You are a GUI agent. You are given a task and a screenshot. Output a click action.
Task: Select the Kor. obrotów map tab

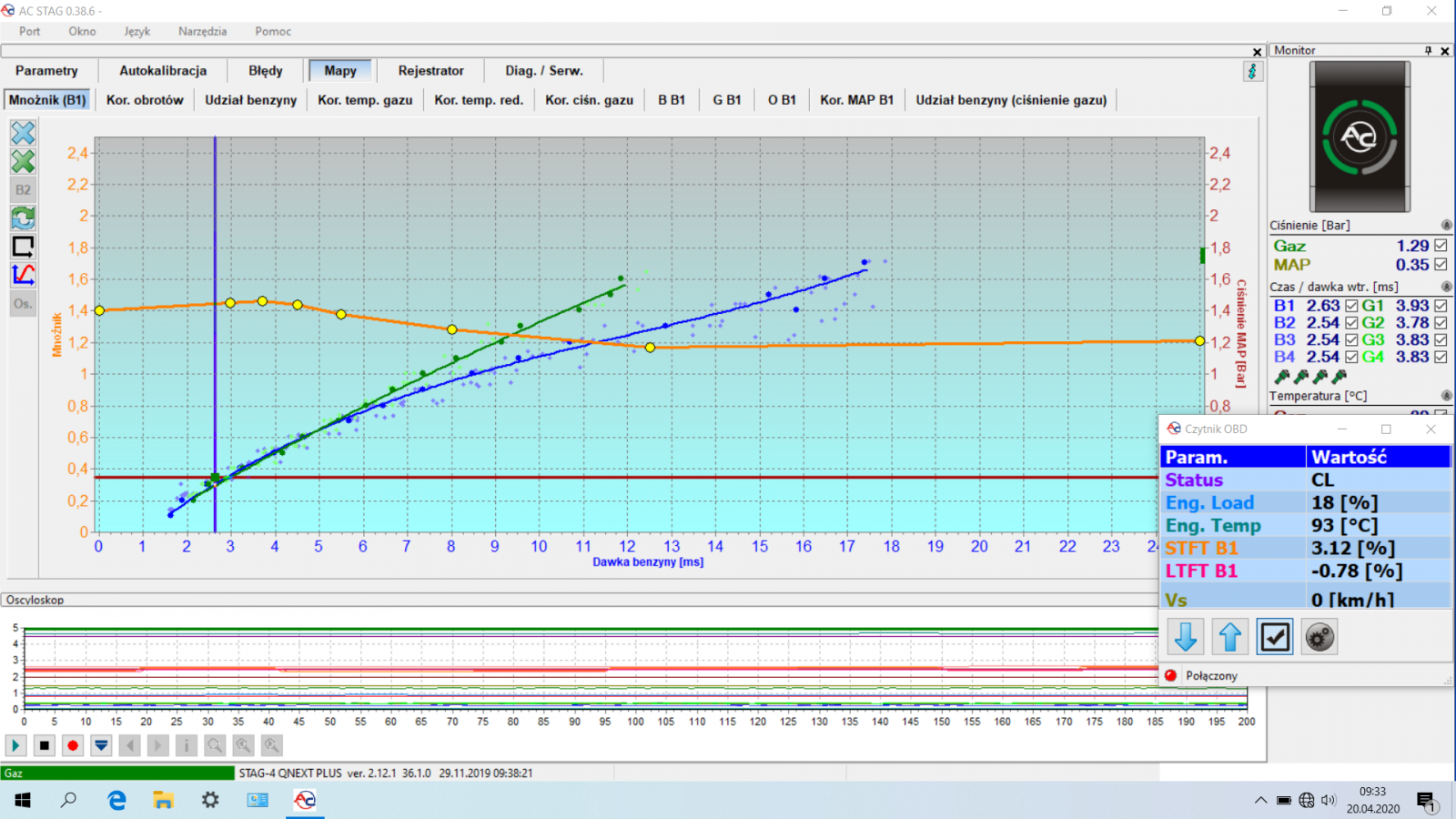click(x=145, y=100)
